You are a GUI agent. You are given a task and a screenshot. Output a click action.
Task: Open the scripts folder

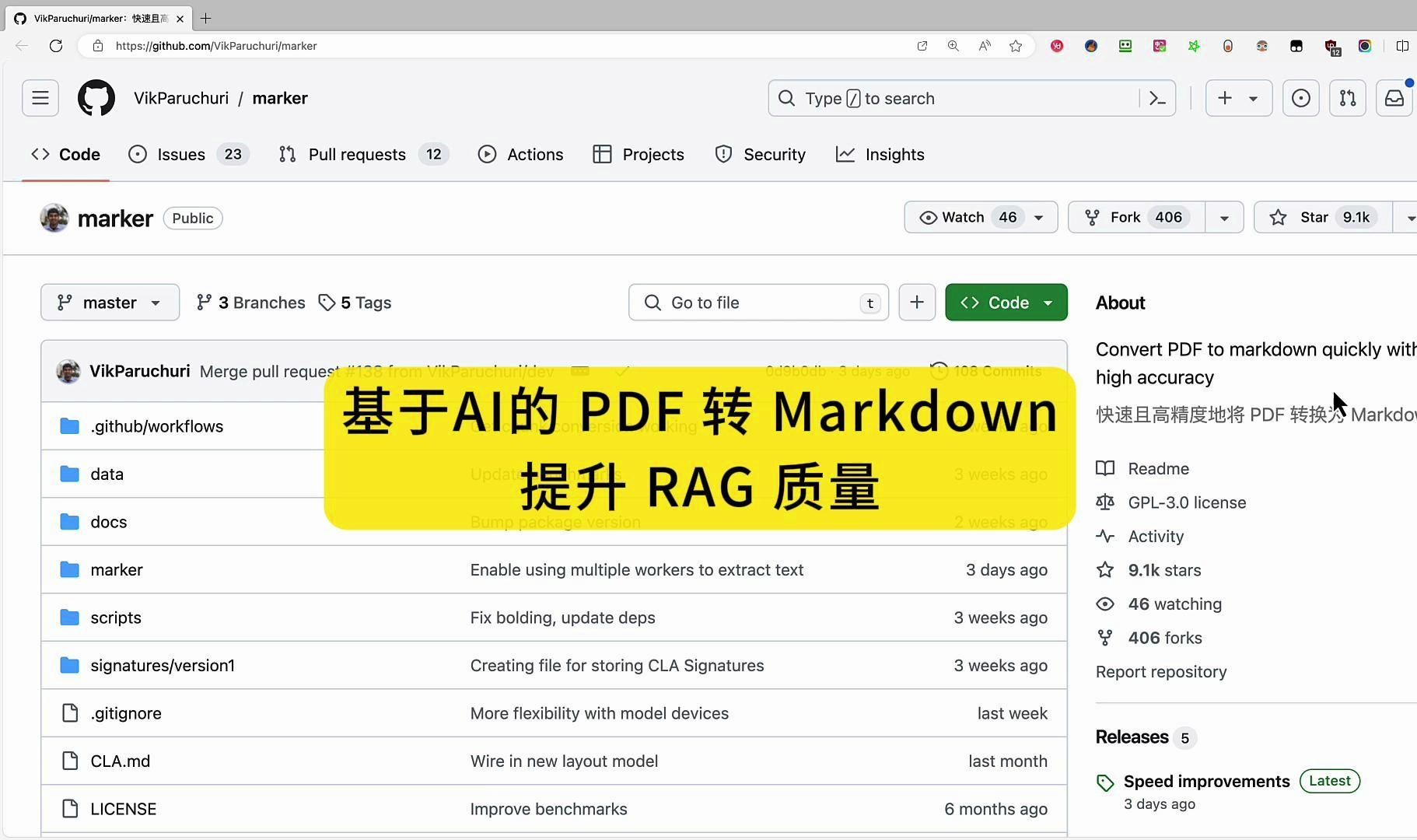(116, 618)
